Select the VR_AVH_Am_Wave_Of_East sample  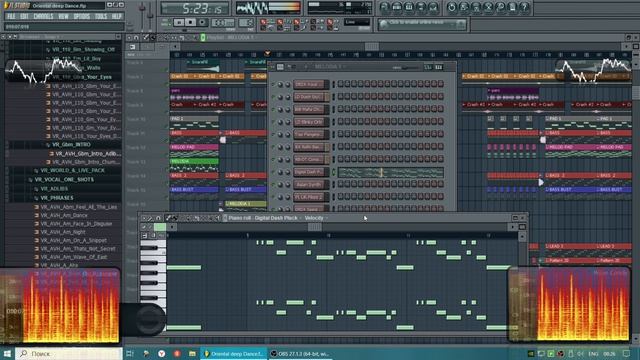[x=73, y=257]
